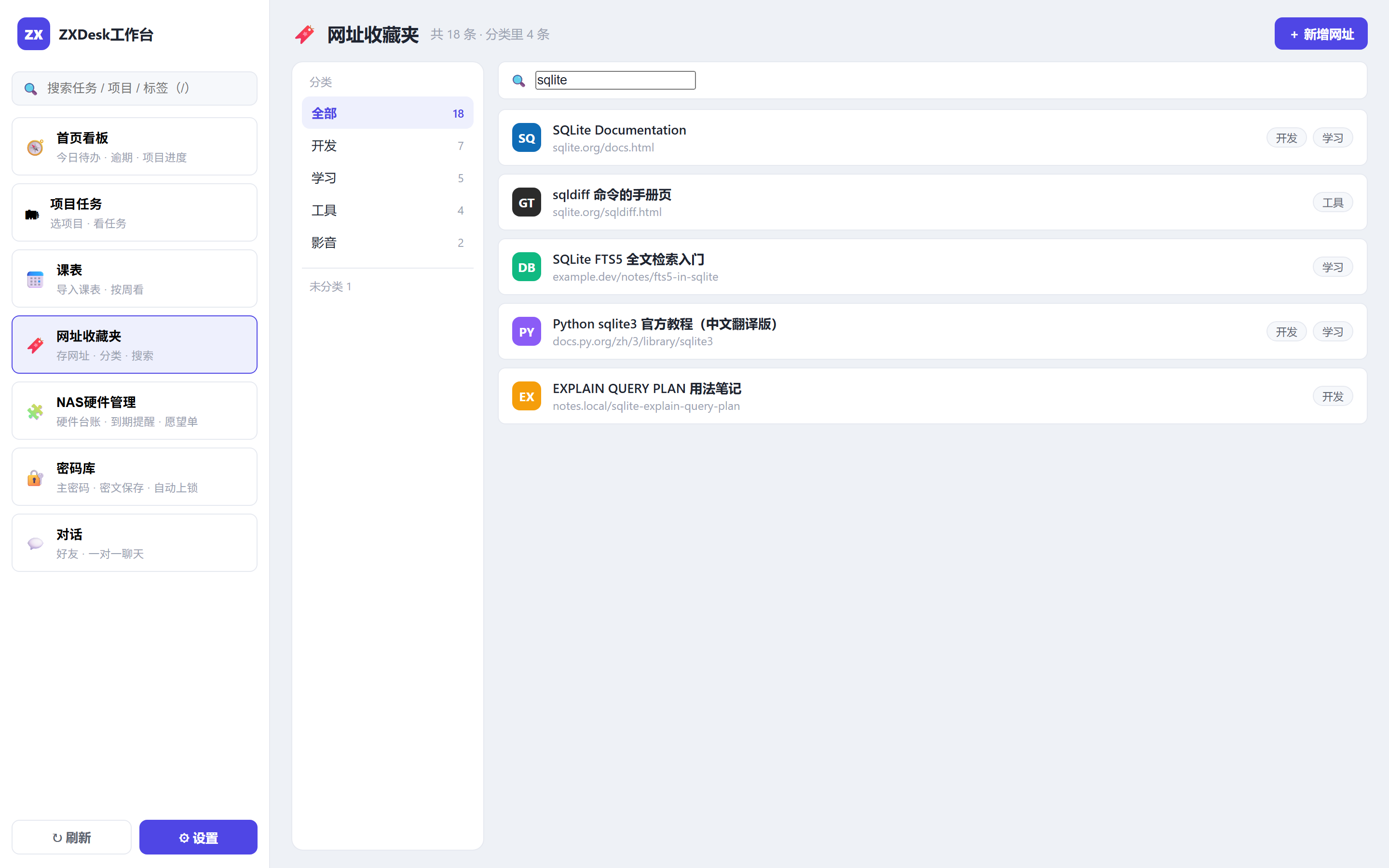Click the puzzle icon for NAS硬件管理
Screen dimensions: 1389x868
pos(35,412)
